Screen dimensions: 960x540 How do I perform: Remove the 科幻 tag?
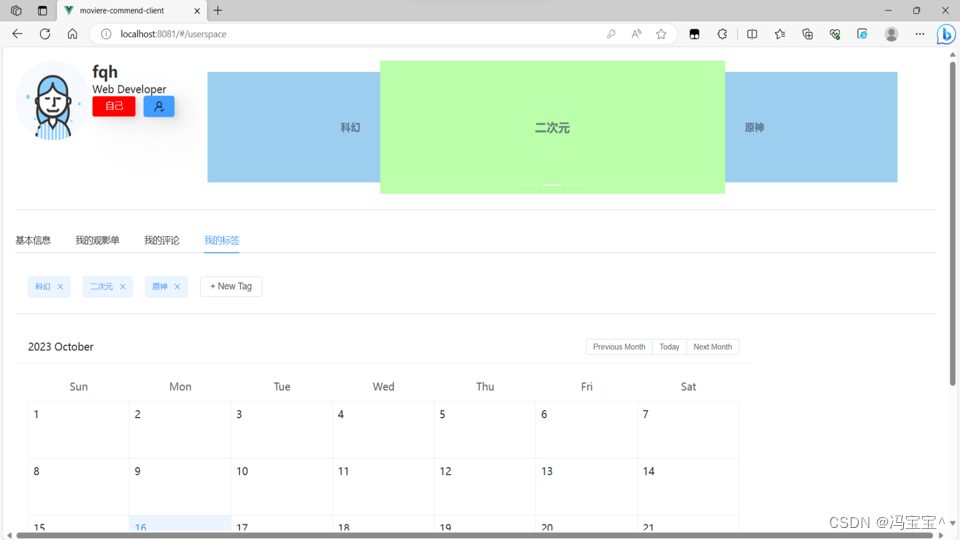coord(60,287)
